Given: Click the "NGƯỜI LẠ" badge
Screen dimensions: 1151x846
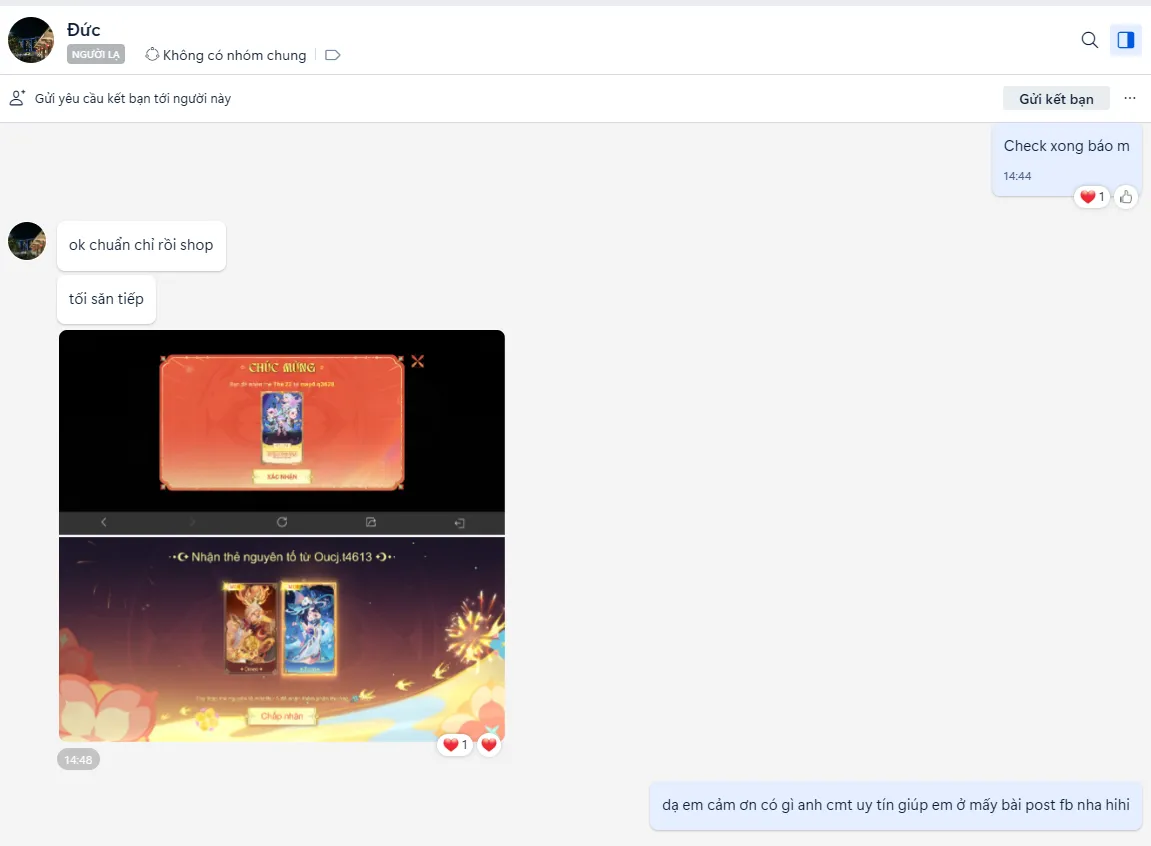Looking at the screenshot, I should (x=96, y=55).
